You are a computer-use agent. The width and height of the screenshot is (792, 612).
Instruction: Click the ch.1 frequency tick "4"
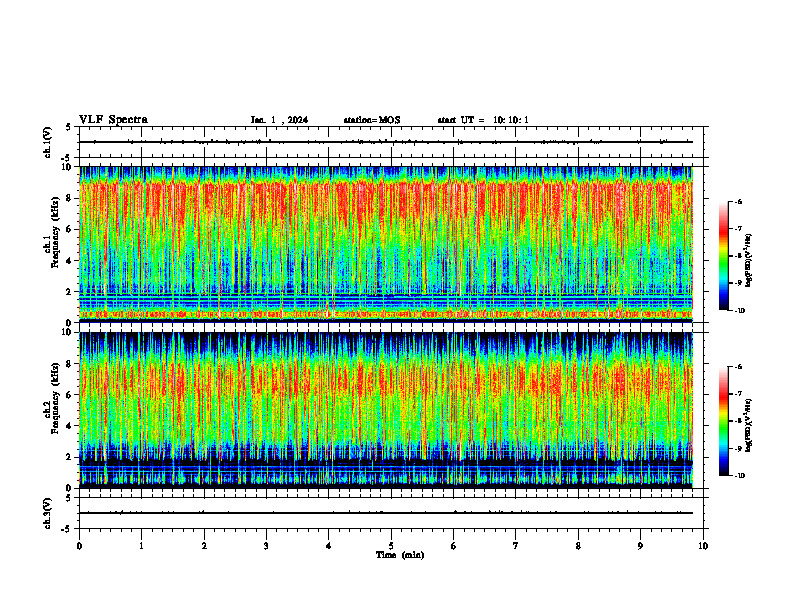[69, 261]
